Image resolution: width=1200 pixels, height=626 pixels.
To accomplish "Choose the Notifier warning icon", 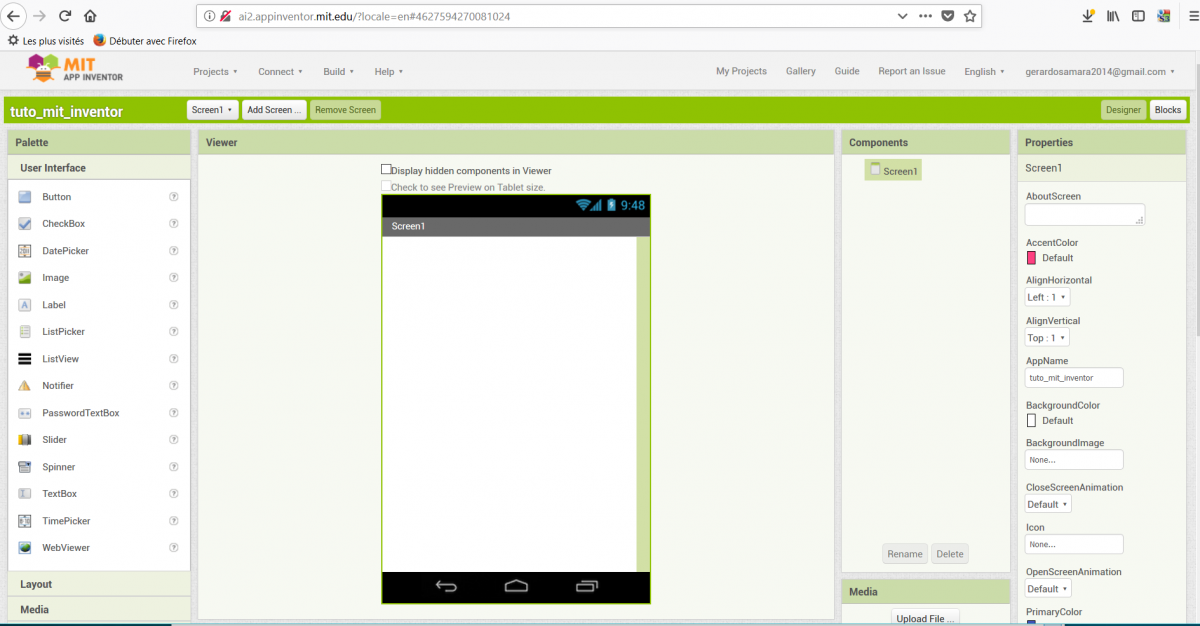I will point(25,386).
